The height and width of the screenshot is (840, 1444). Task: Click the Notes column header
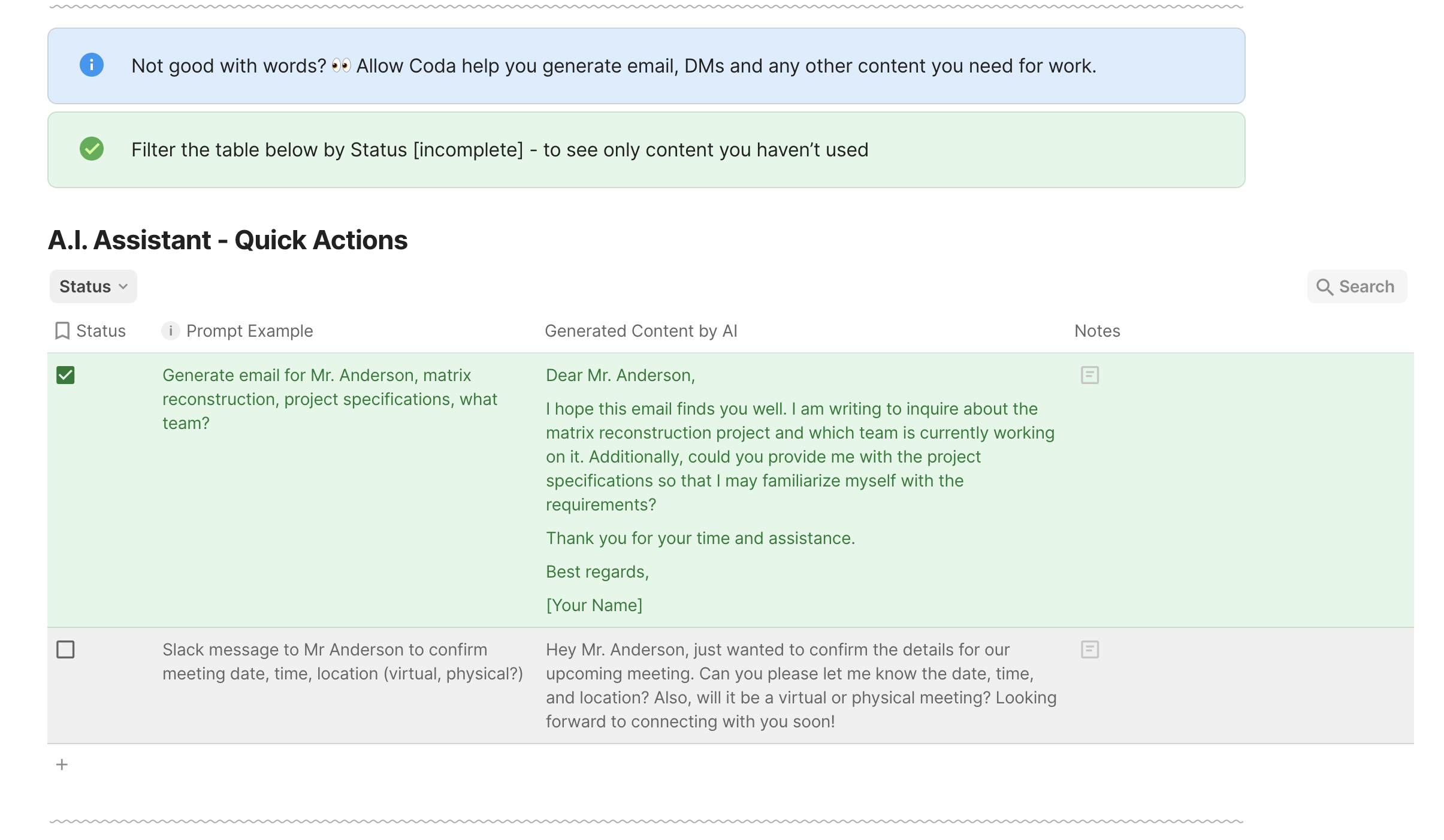(1096, 331)
